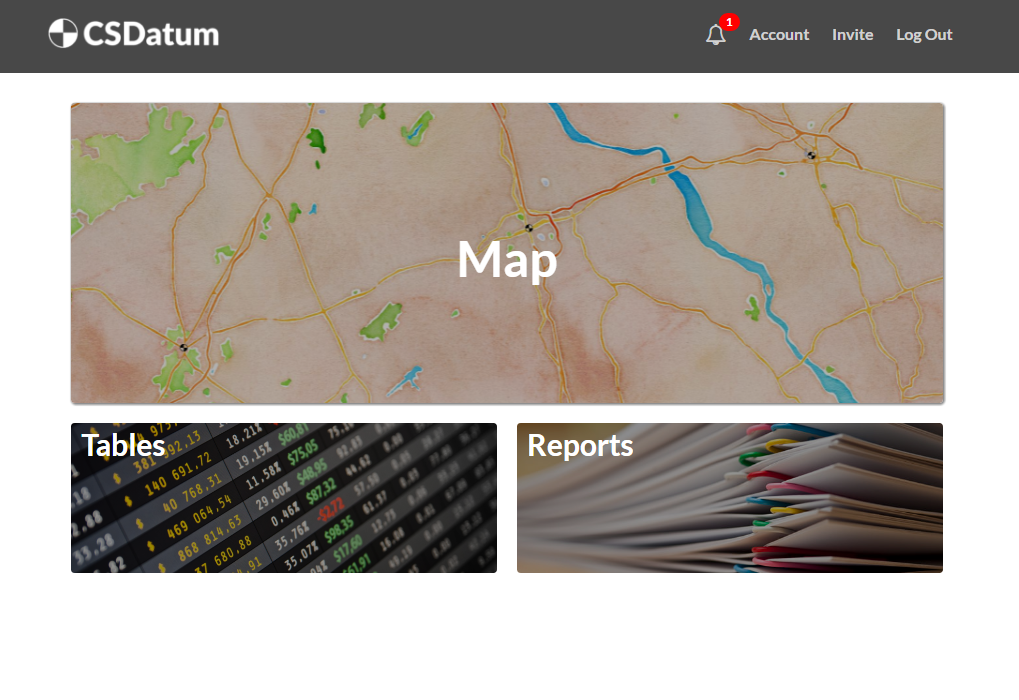Select the datum marker east of the river

point(811,155)
